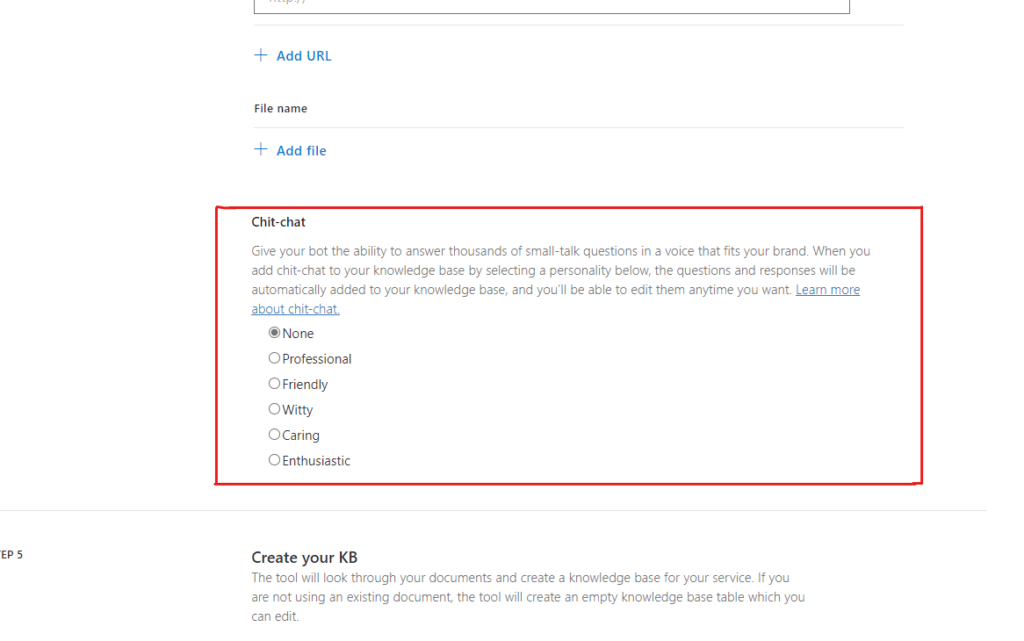This screenshot has width=1024, height=641.
Task: Select the Enthusiastic personality radio button
Action: (275, 460)
